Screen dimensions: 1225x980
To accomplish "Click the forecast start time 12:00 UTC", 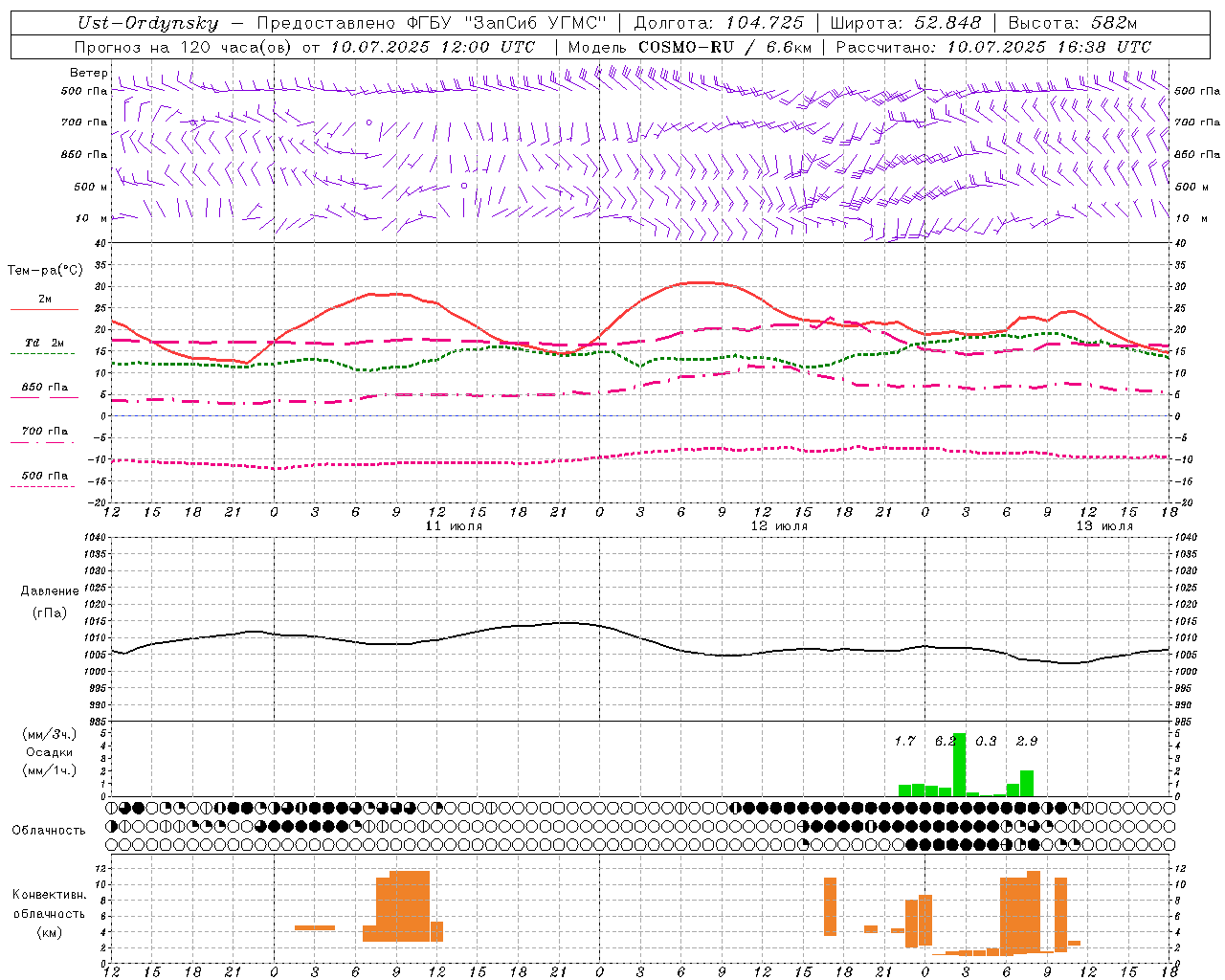I will (487, 47).
